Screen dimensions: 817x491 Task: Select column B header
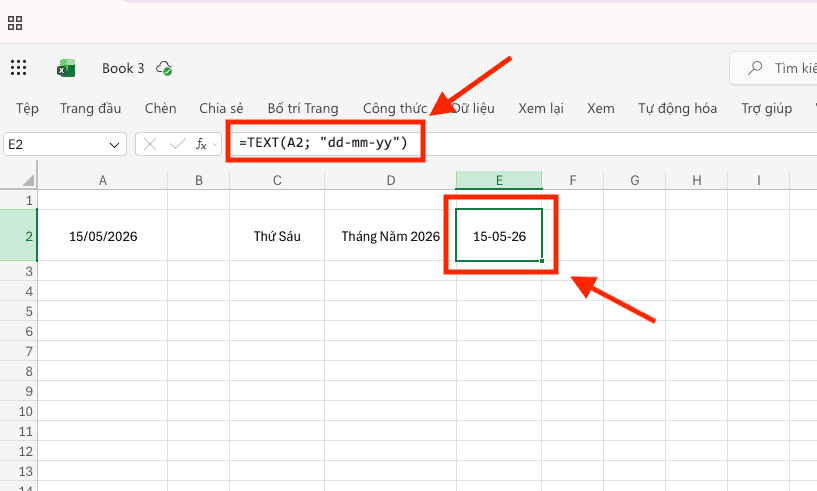(x=199, y=180)
